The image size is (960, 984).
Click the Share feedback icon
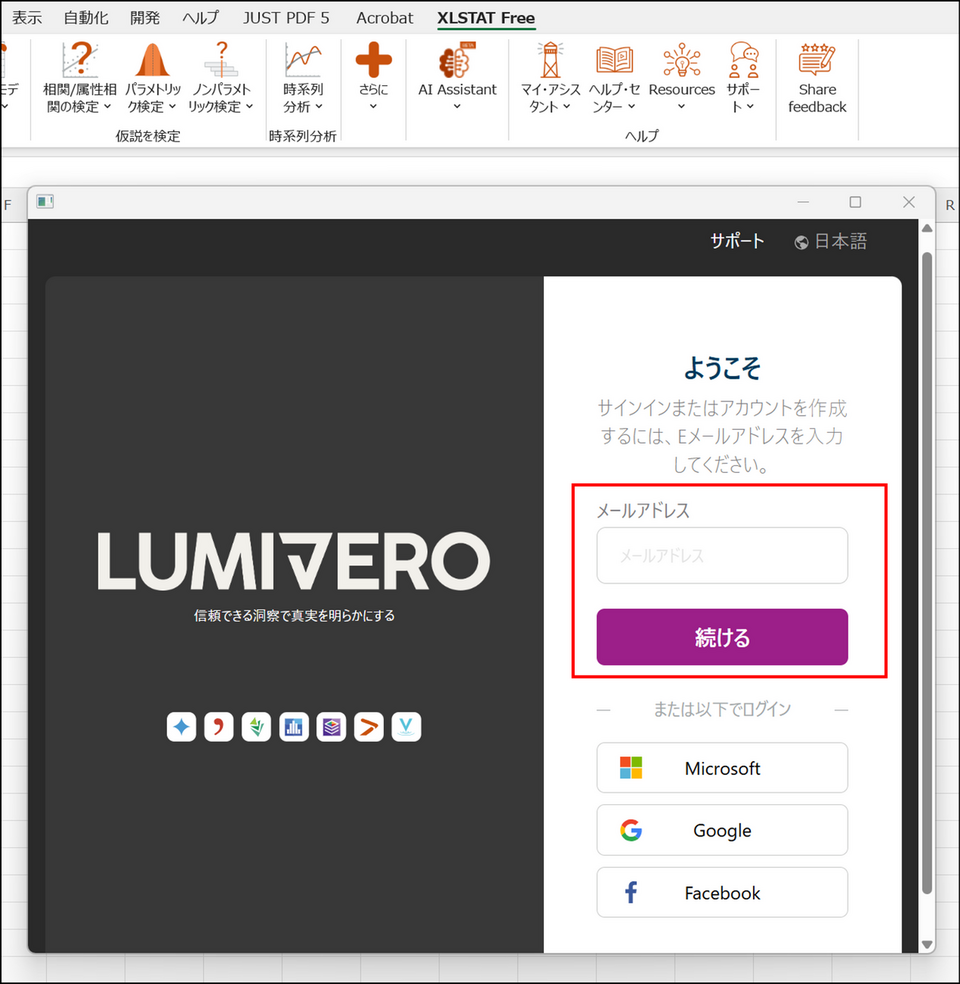pyautogui.click(x=816, y=60)
